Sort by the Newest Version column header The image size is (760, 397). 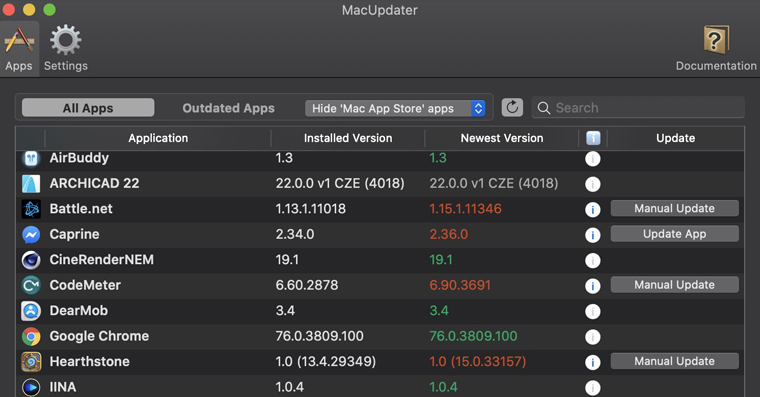point(502,138)
